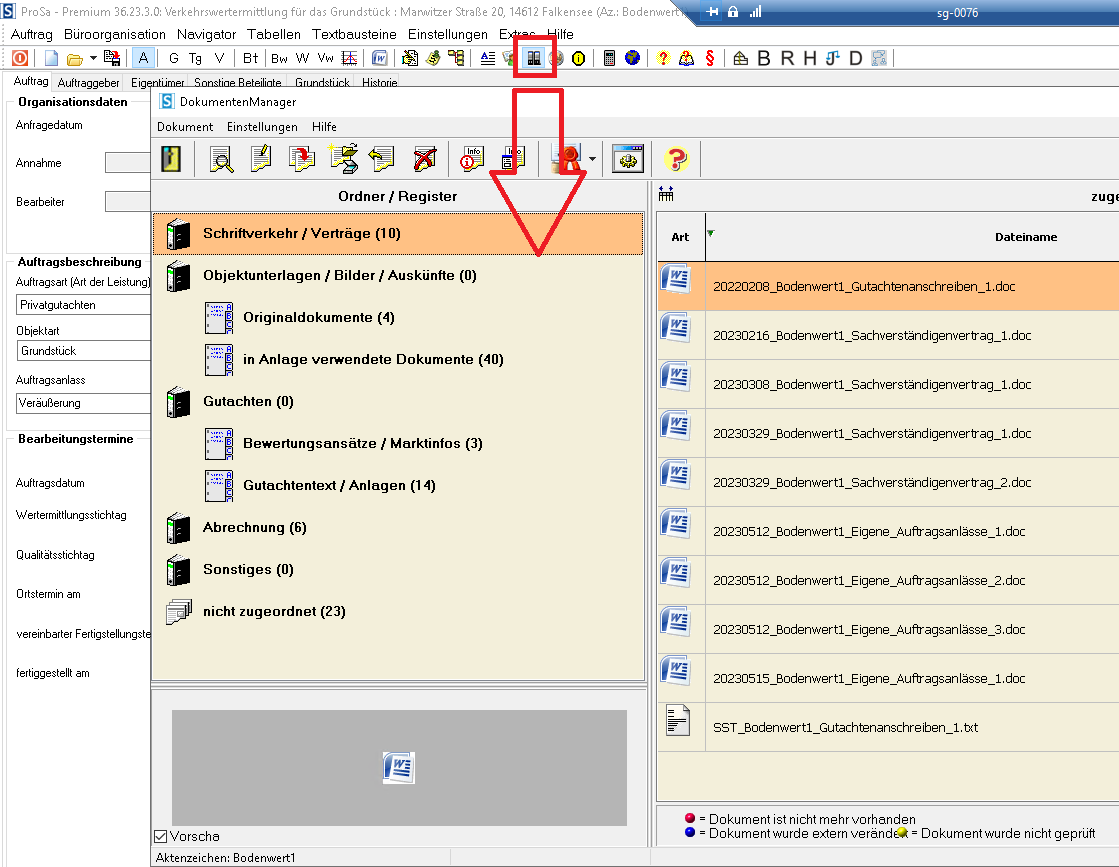Viewport: 1119px width, 867px height.
Task: Open the calculator icon
Action: [609, 58]
